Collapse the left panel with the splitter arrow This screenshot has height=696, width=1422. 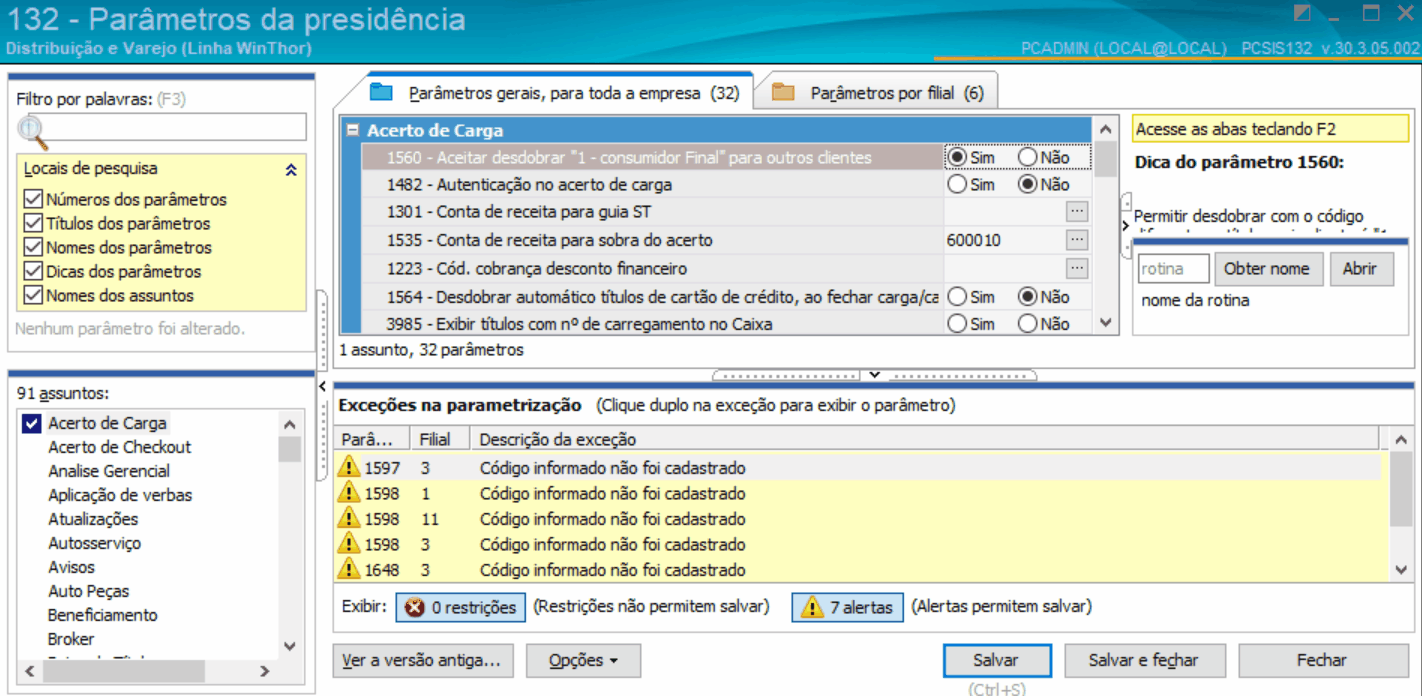323,386
